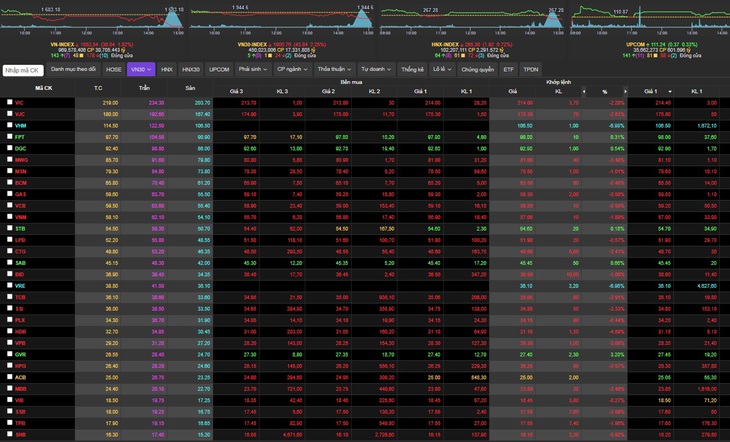Expand the Thỏa thuận dropdown
Screen dimensions: 730x442
pyautogui.click(x=335, y=69)
